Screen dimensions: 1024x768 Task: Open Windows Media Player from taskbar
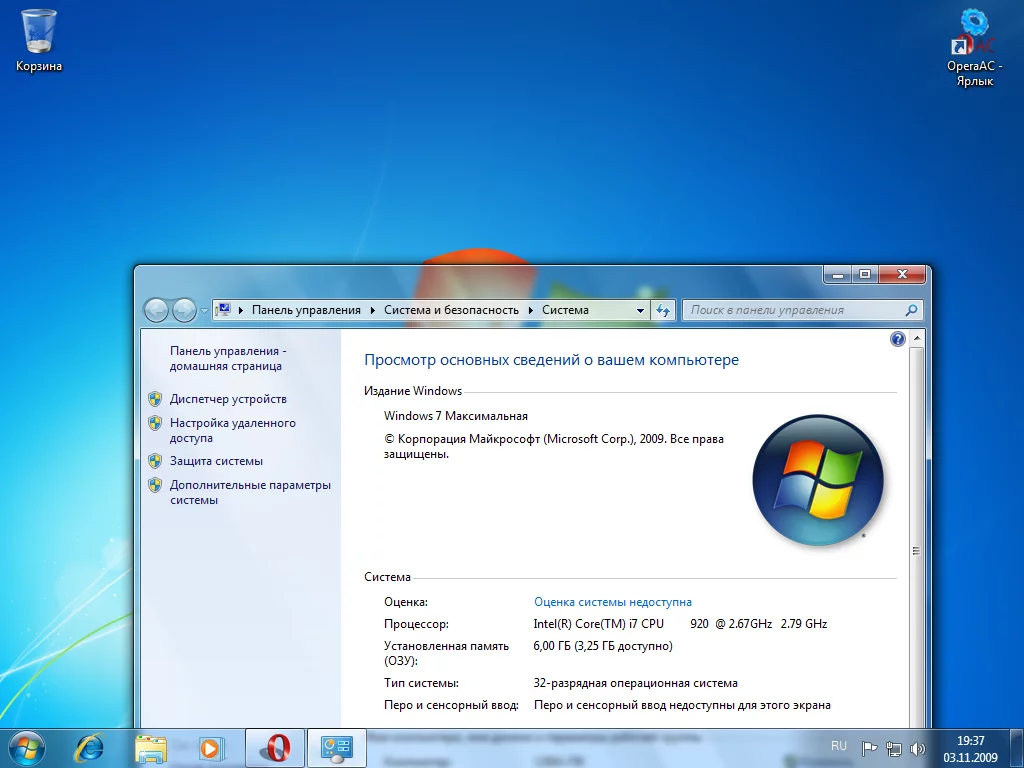tap(210, 748)
